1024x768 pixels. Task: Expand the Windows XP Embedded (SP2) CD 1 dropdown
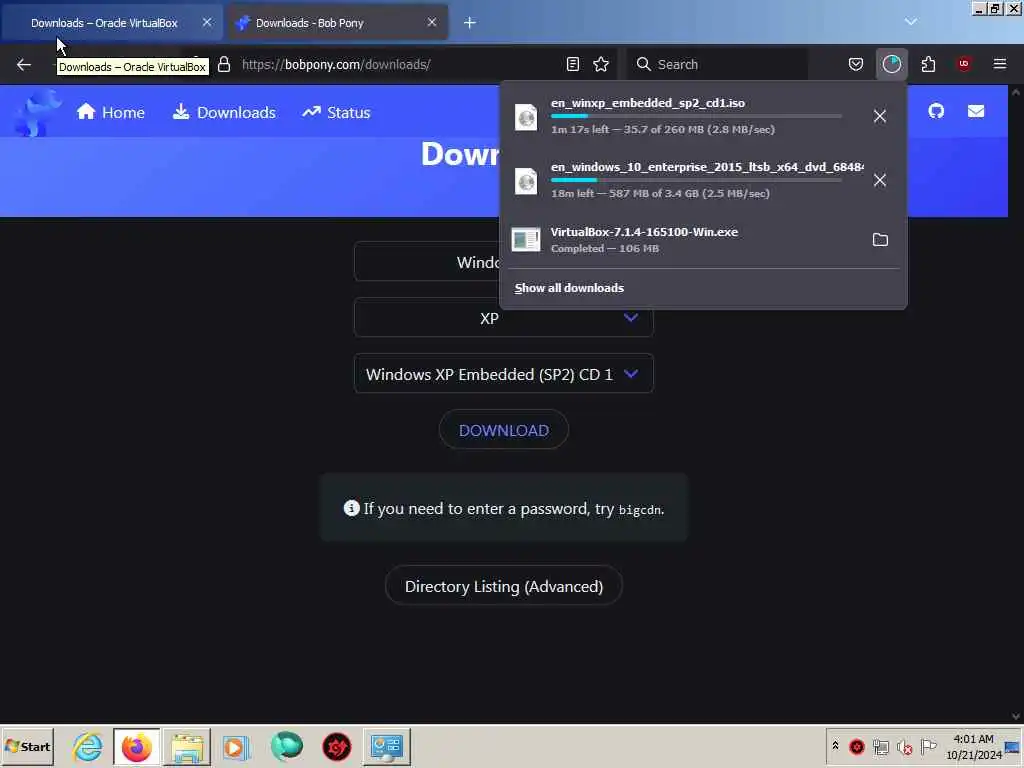(x=504, y=374)
